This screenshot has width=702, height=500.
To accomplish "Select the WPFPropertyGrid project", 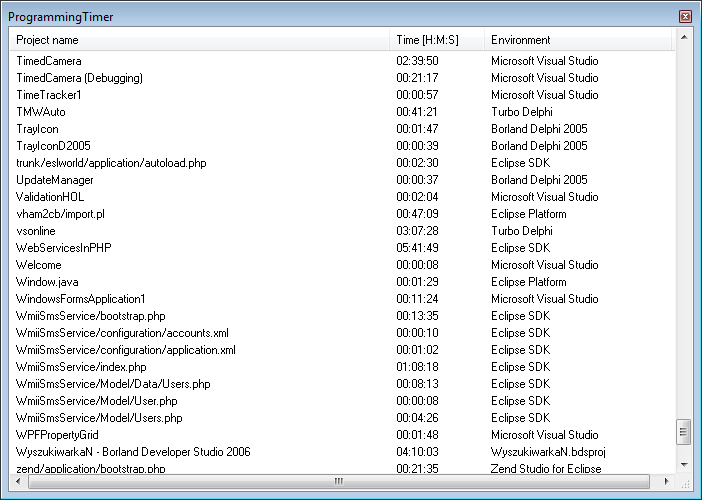I will (342, 435).
